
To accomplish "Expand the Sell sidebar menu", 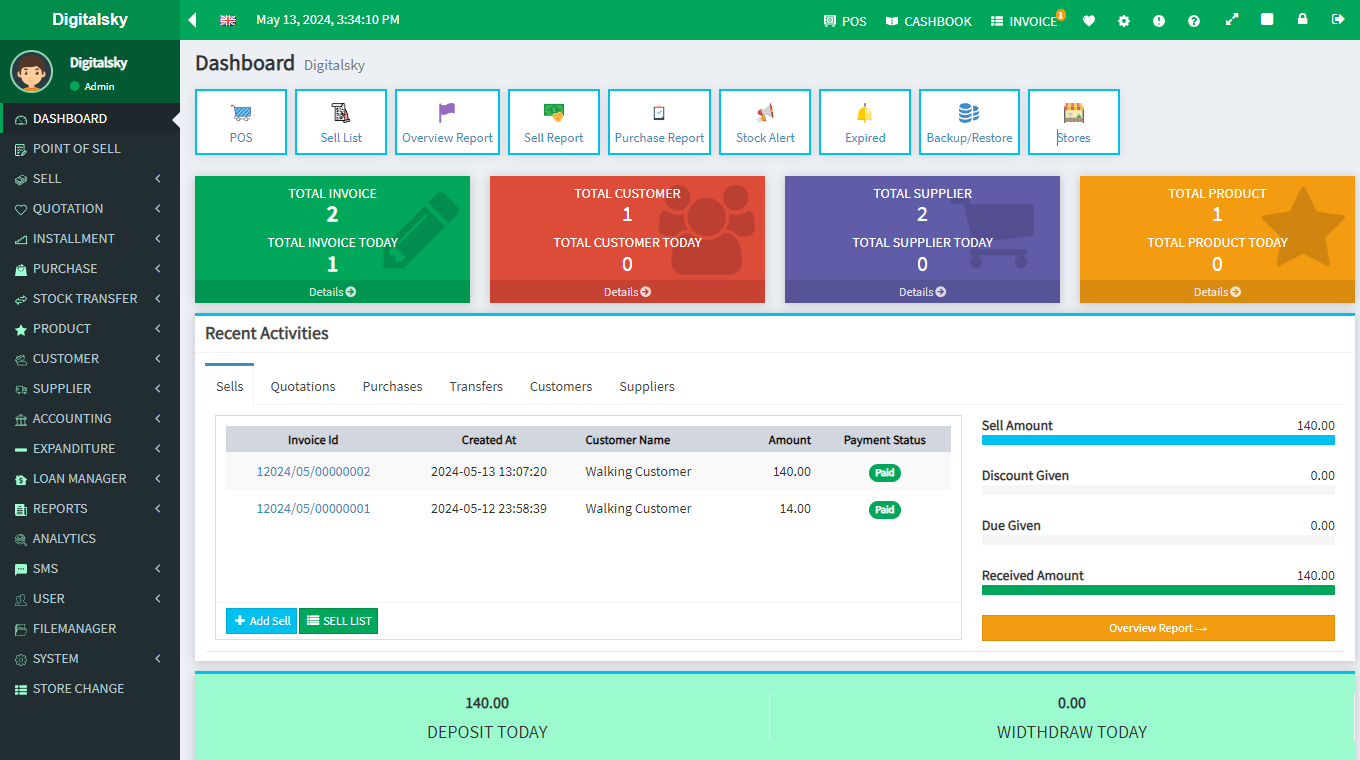I will click(90, 178).
